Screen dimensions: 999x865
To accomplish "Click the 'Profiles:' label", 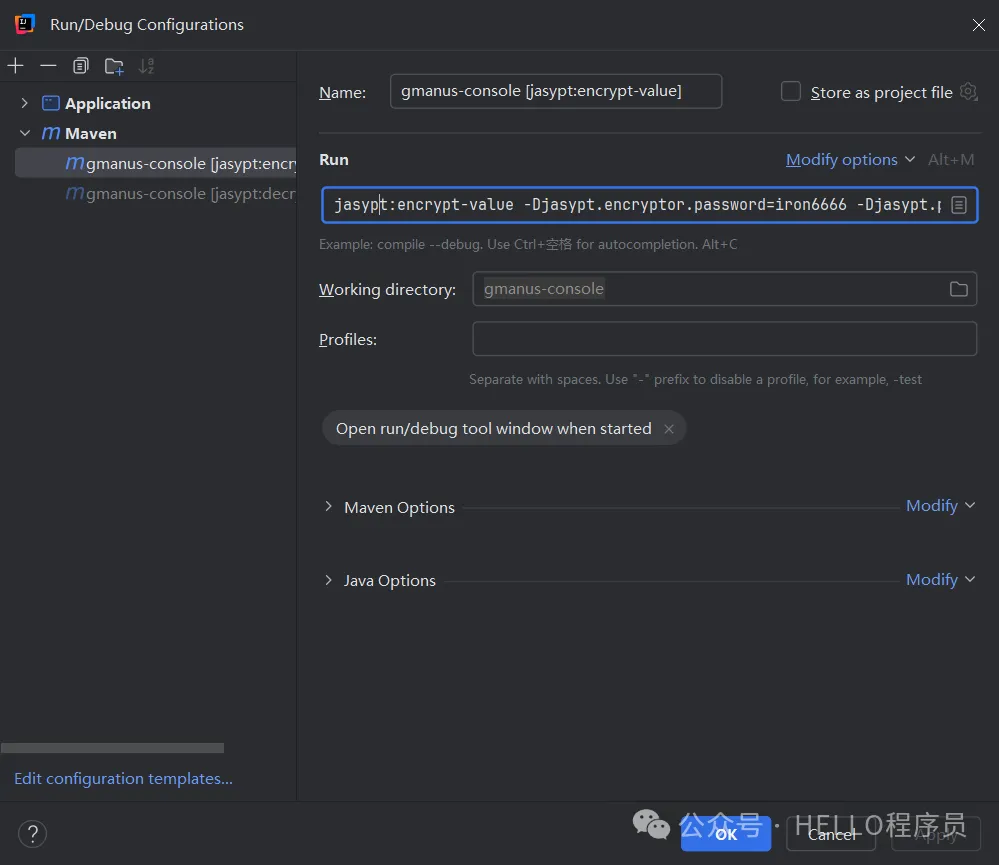I will [x=348, y=340].
